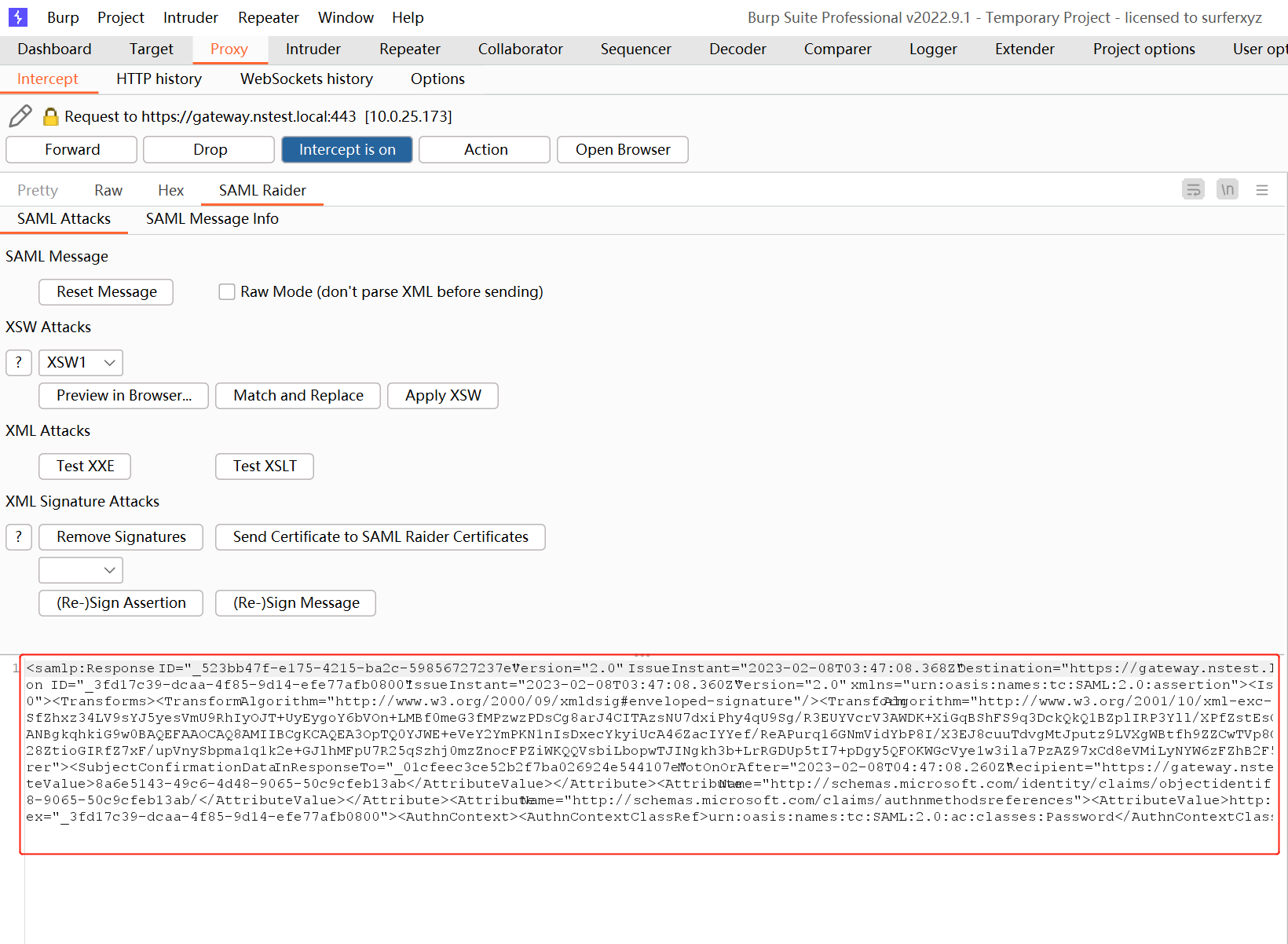Click the Burp Suite lightning logo icon
Image resolution: width=1288 pixels, height=944 pixels.
[x=17, y=17]
